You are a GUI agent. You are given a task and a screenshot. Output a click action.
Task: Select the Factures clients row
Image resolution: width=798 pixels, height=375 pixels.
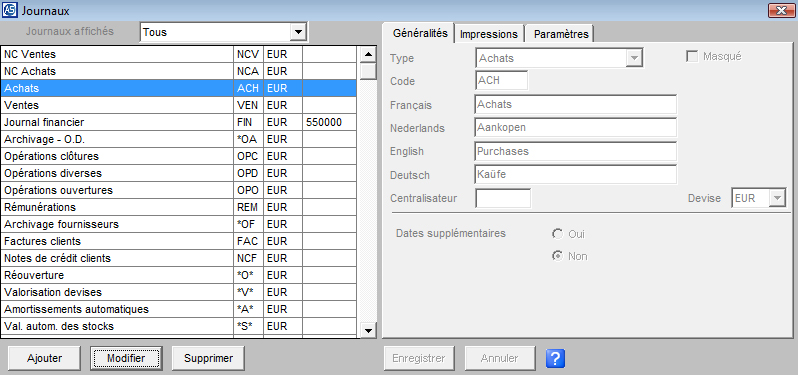(x=179, y=241)
